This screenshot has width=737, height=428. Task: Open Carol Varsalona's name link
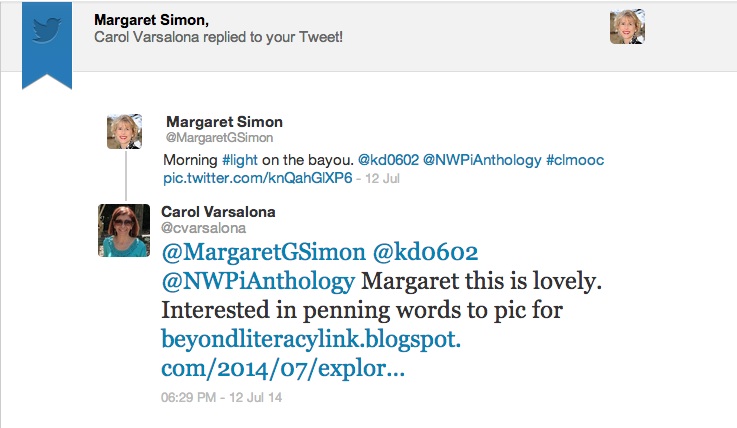click(x=221, y=212)
